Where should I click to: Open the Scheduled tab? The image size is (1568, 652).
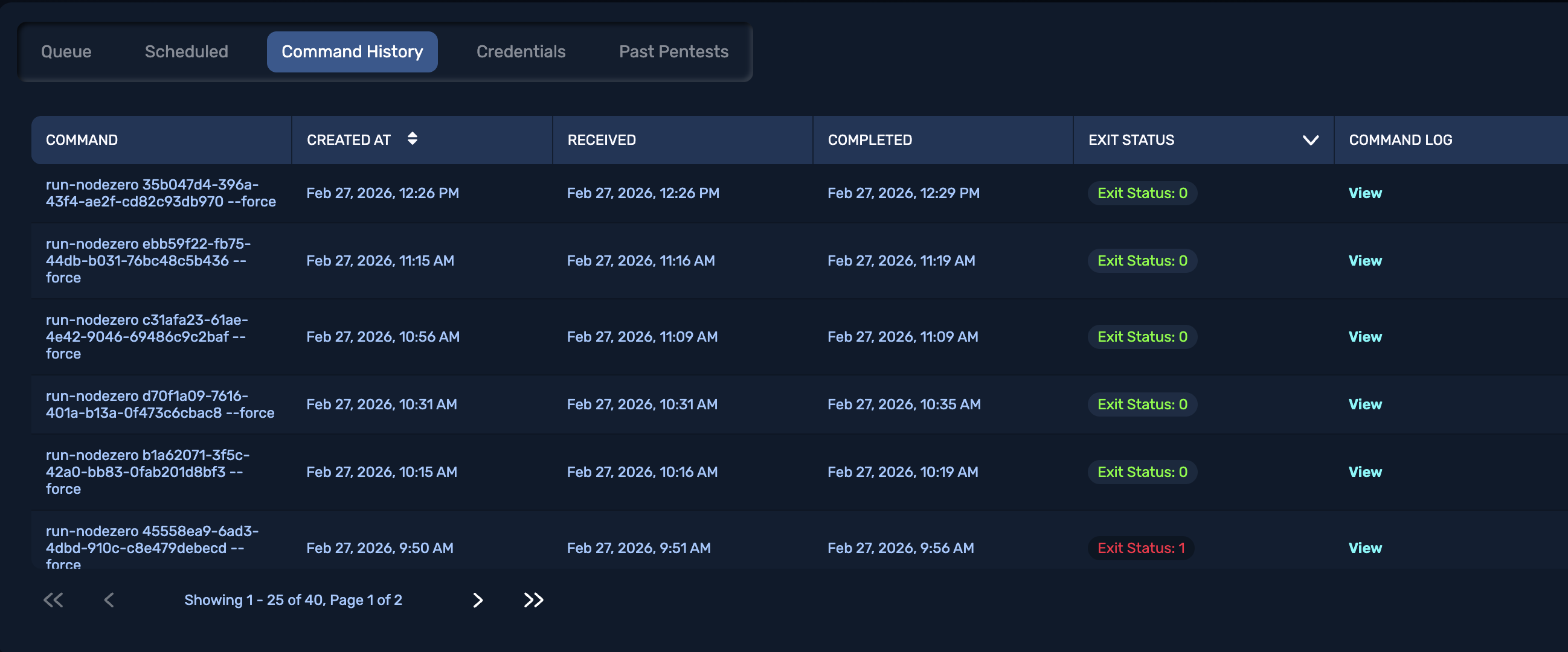tap(186, 52)
